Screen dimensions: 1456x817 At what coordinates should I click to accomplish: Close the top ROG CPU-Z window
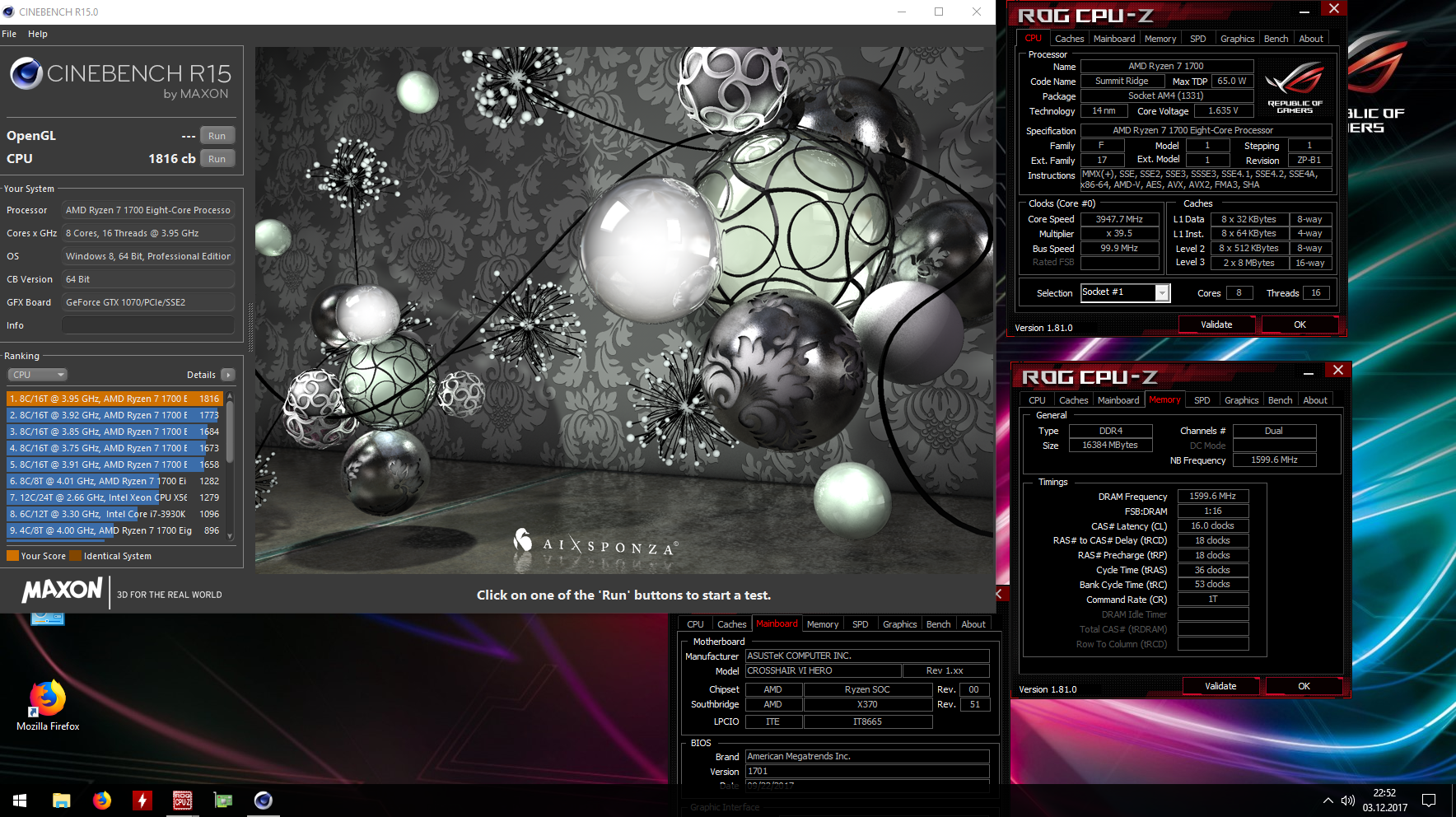point(1334,9)
